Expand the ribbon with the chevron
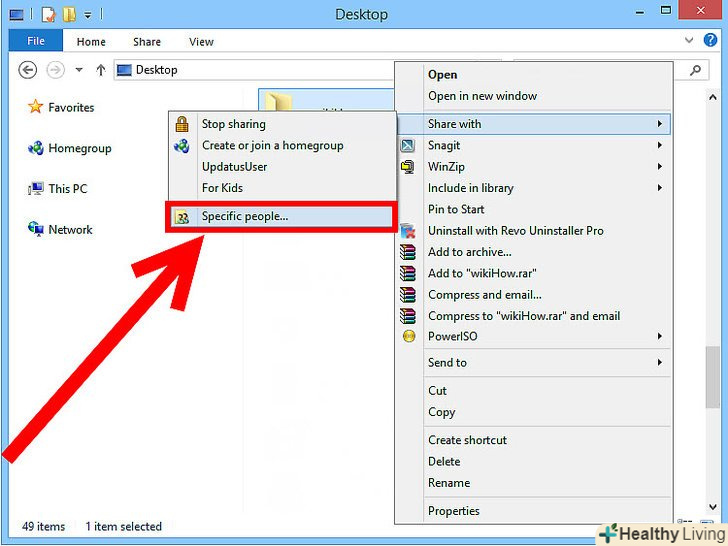Screen dimensions: 728x546 coord(689,41)
